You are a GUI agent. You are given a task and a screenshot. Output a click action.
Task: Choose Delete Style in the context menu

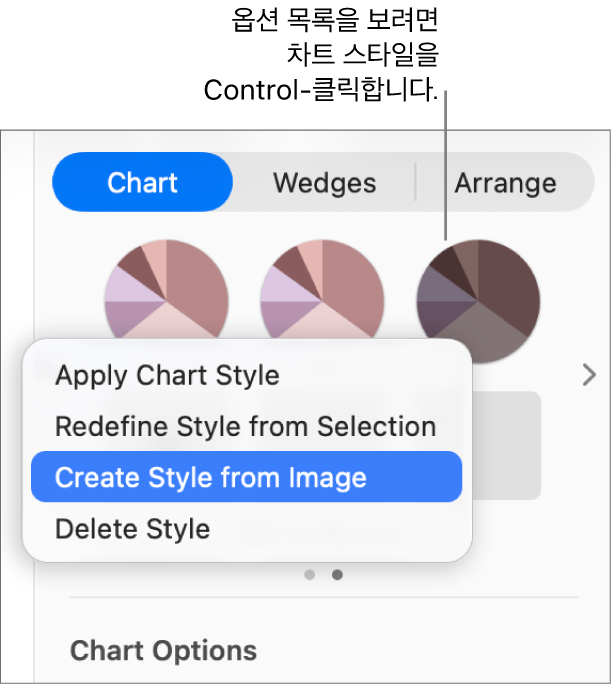coord(132,529)
